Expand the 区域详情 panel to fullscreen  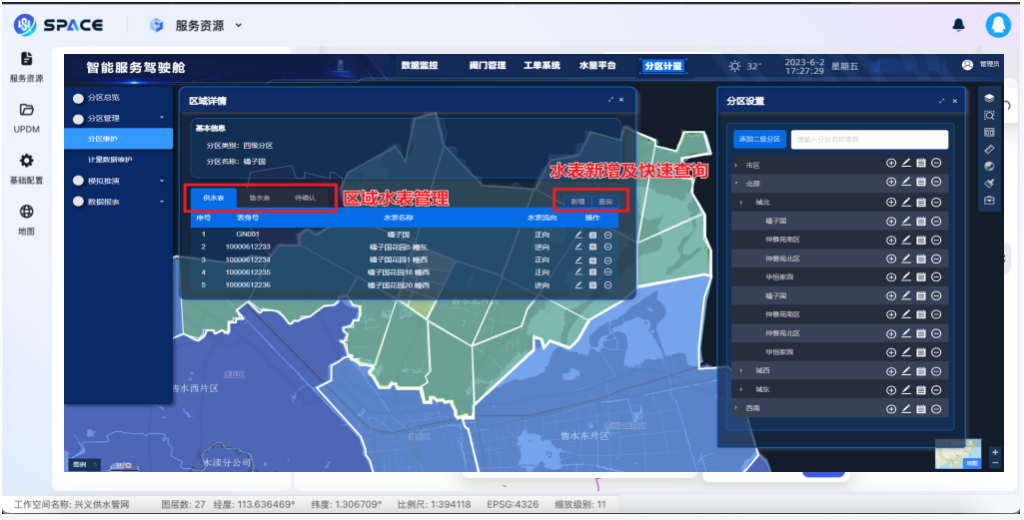pyautogui.click(x=611, y=100)
